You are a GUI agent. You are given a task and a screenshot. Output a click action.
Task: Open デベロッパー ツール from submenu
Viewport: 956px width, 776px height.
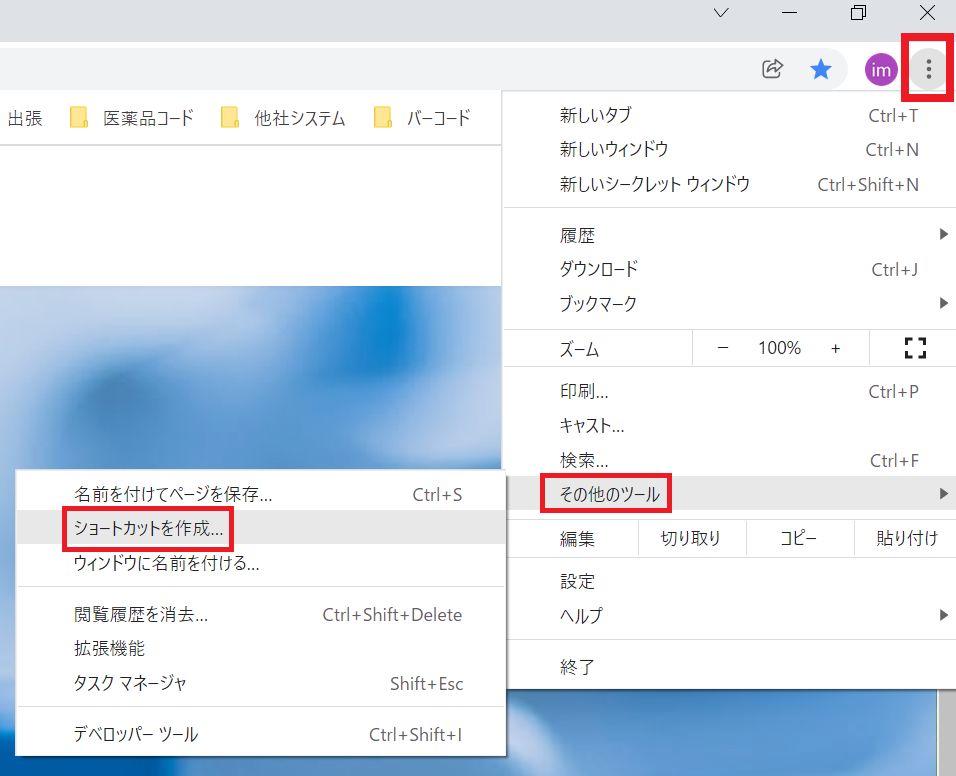(261, 735)
